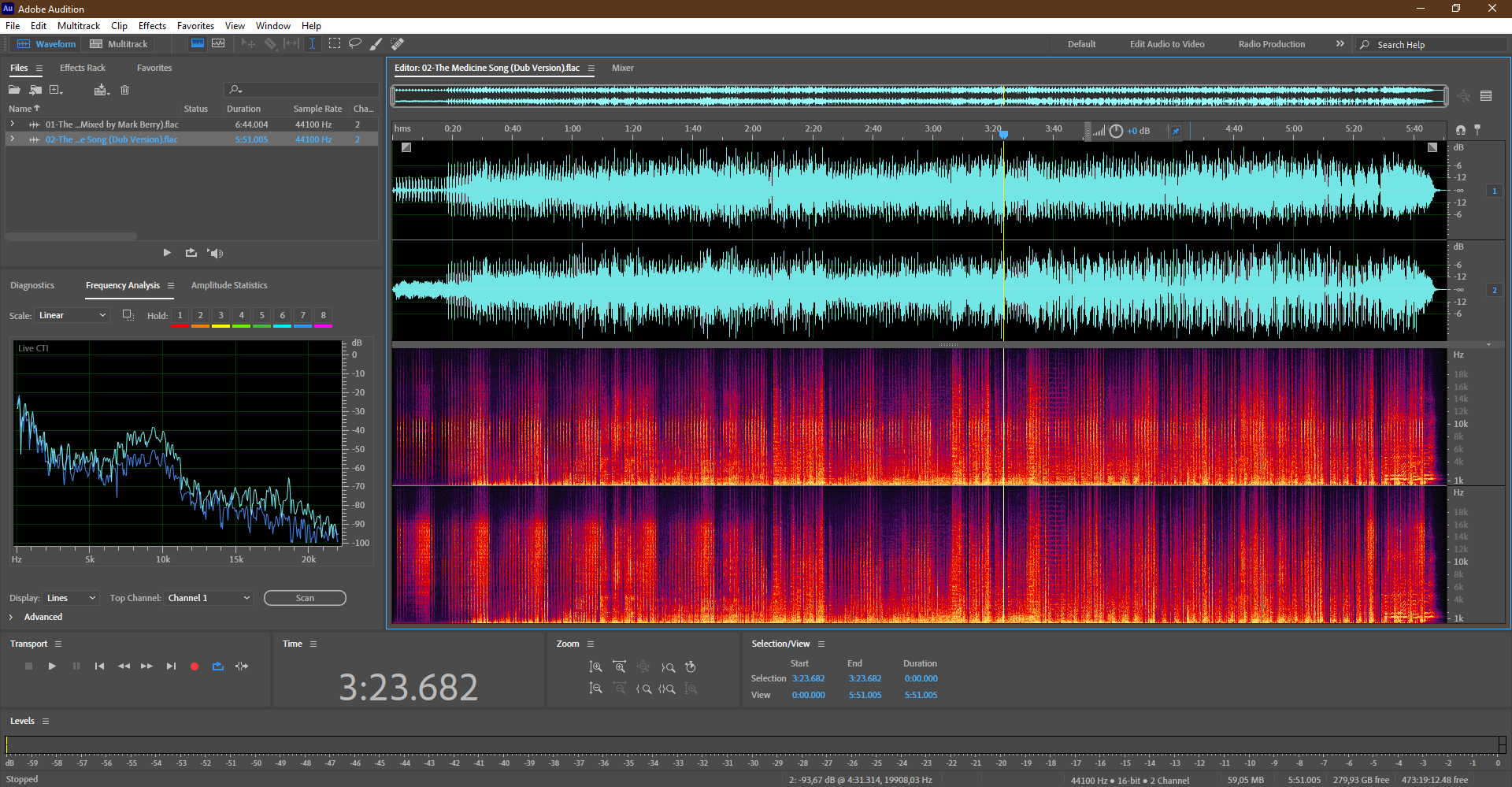1512x787 pixels.
Task: Select the Lasso Selection tool
Action: (355, 44)
